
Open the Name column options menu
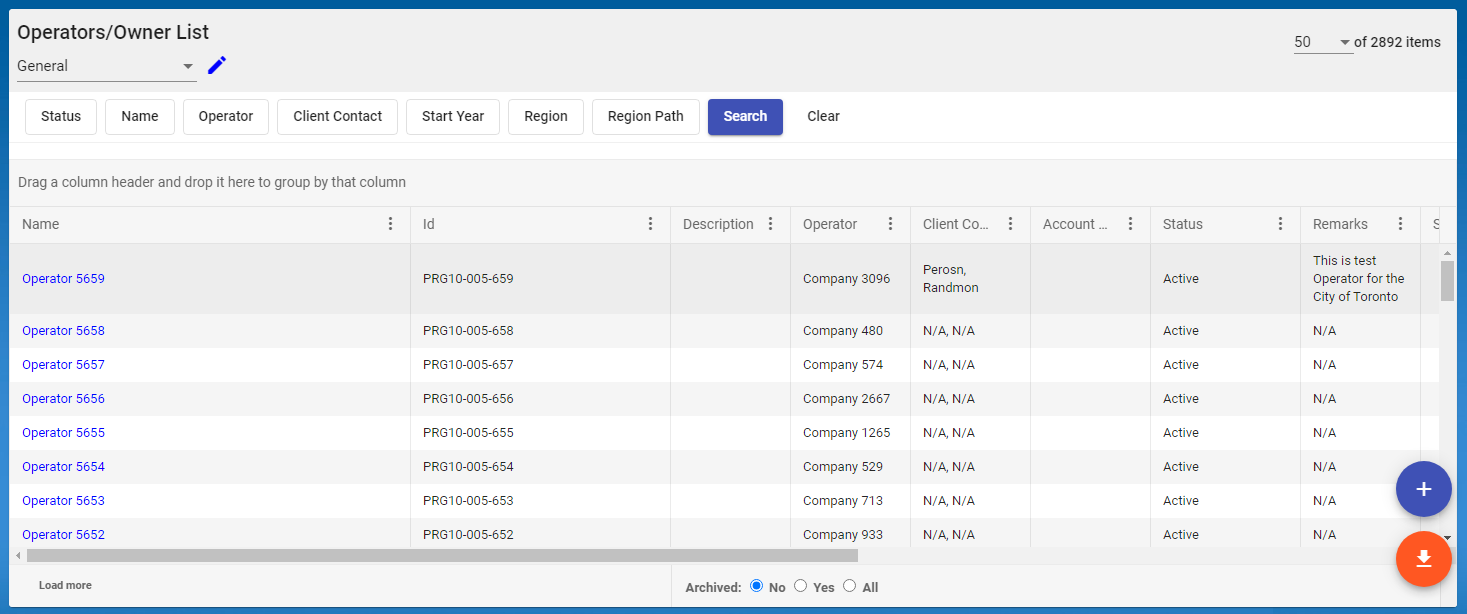[391, 224]
